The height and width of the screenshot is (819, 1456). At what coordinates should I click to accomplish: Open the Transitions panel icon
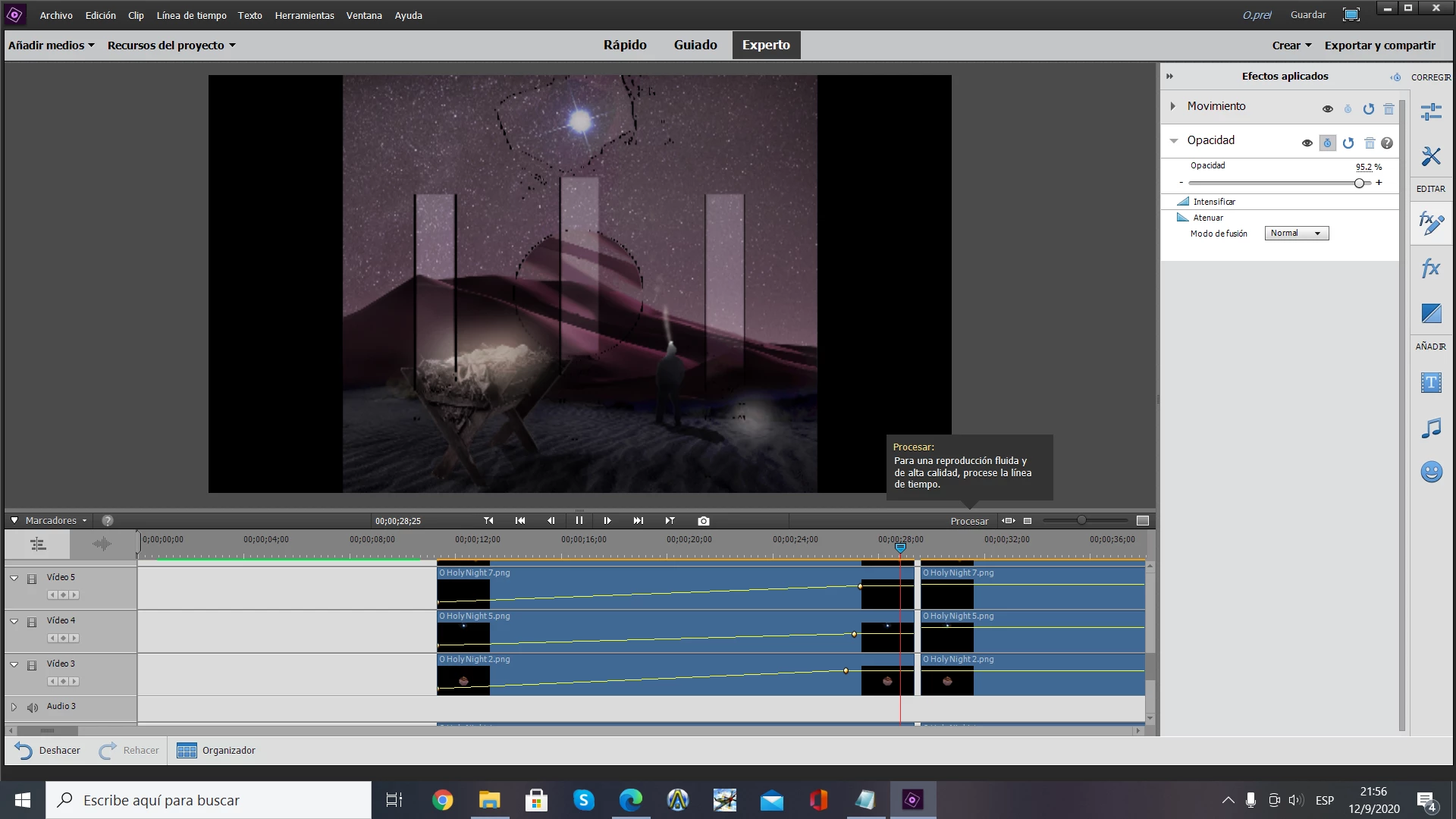(1431, 313)
